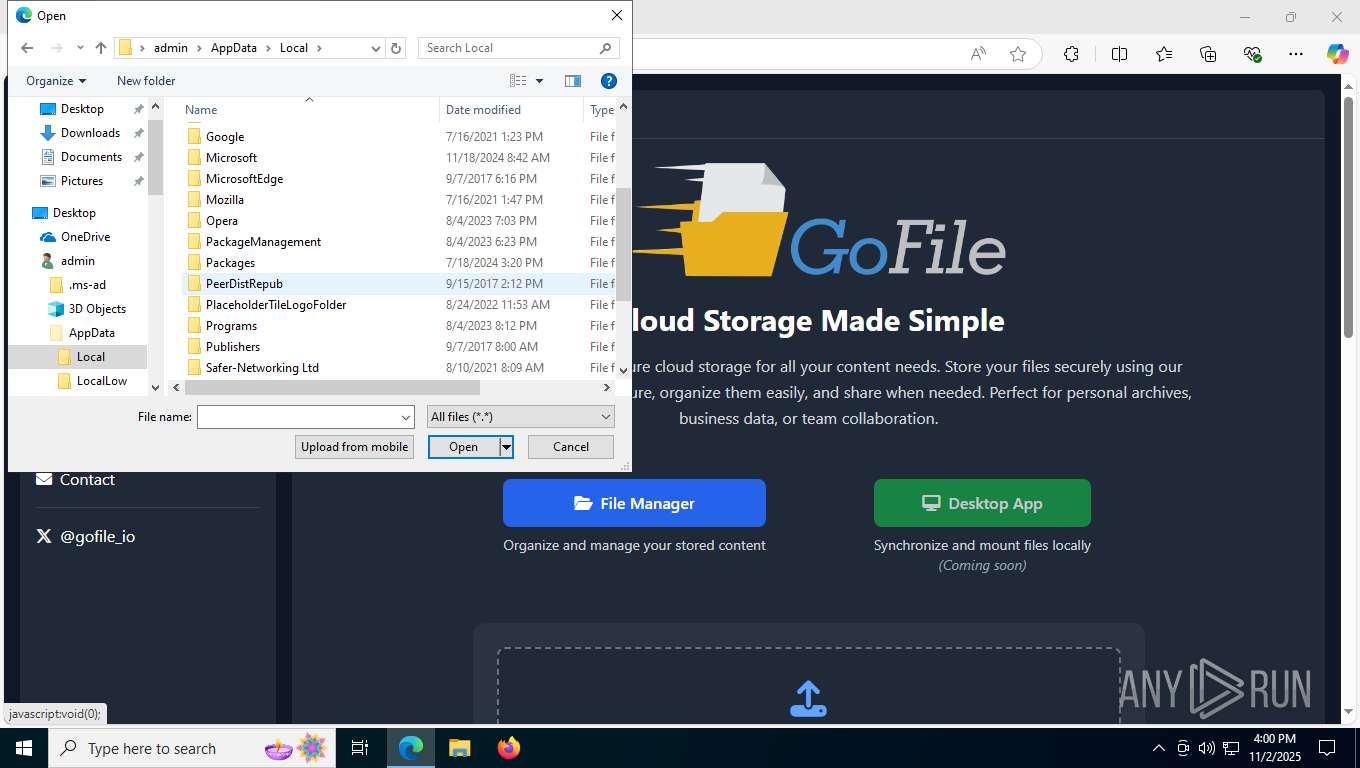This screenshot has width=1360, height=768.
Task: Open dialog Help icon
Action: point(608,81)
